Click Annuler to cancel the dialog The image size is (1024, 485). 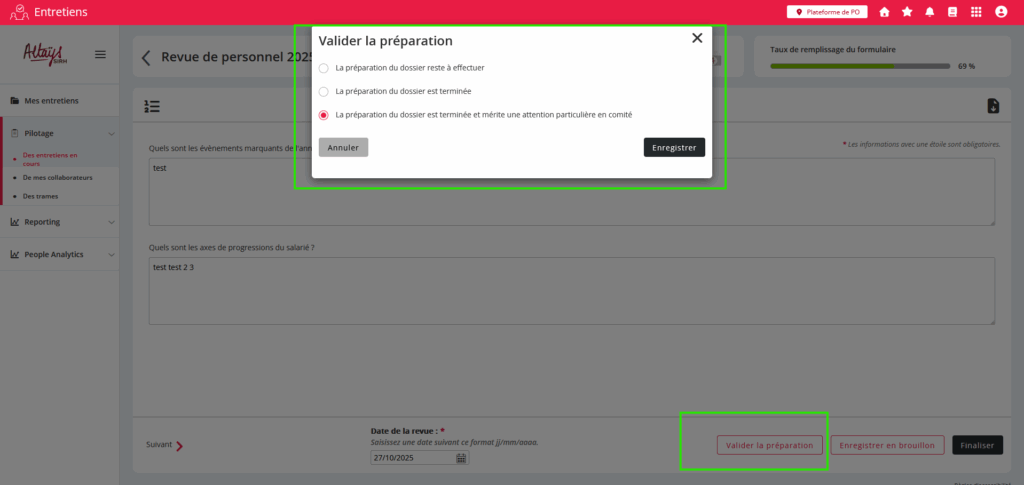click(343, 147)
